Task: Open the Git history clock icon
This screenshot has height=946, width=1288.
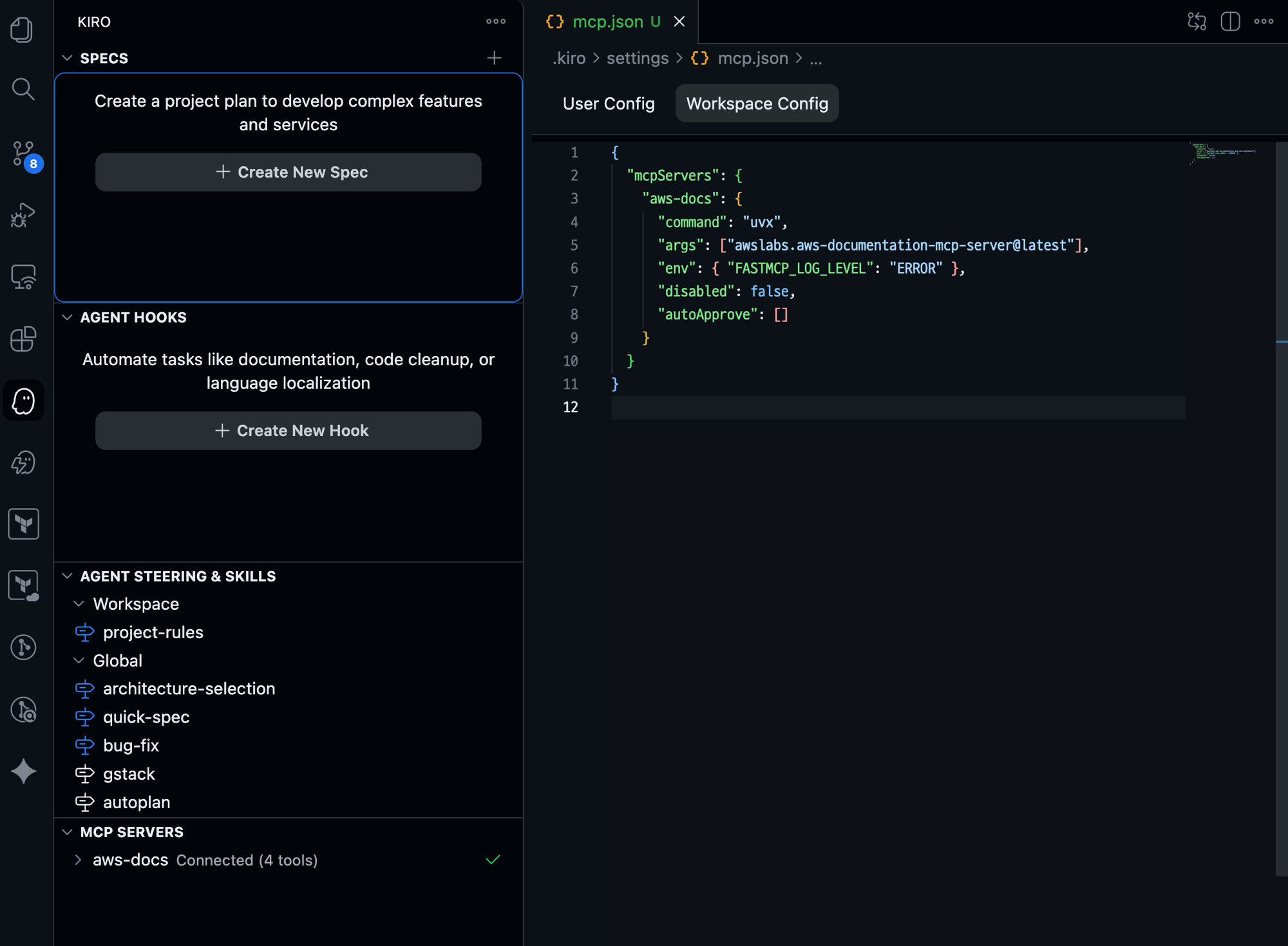Action: 23,709
